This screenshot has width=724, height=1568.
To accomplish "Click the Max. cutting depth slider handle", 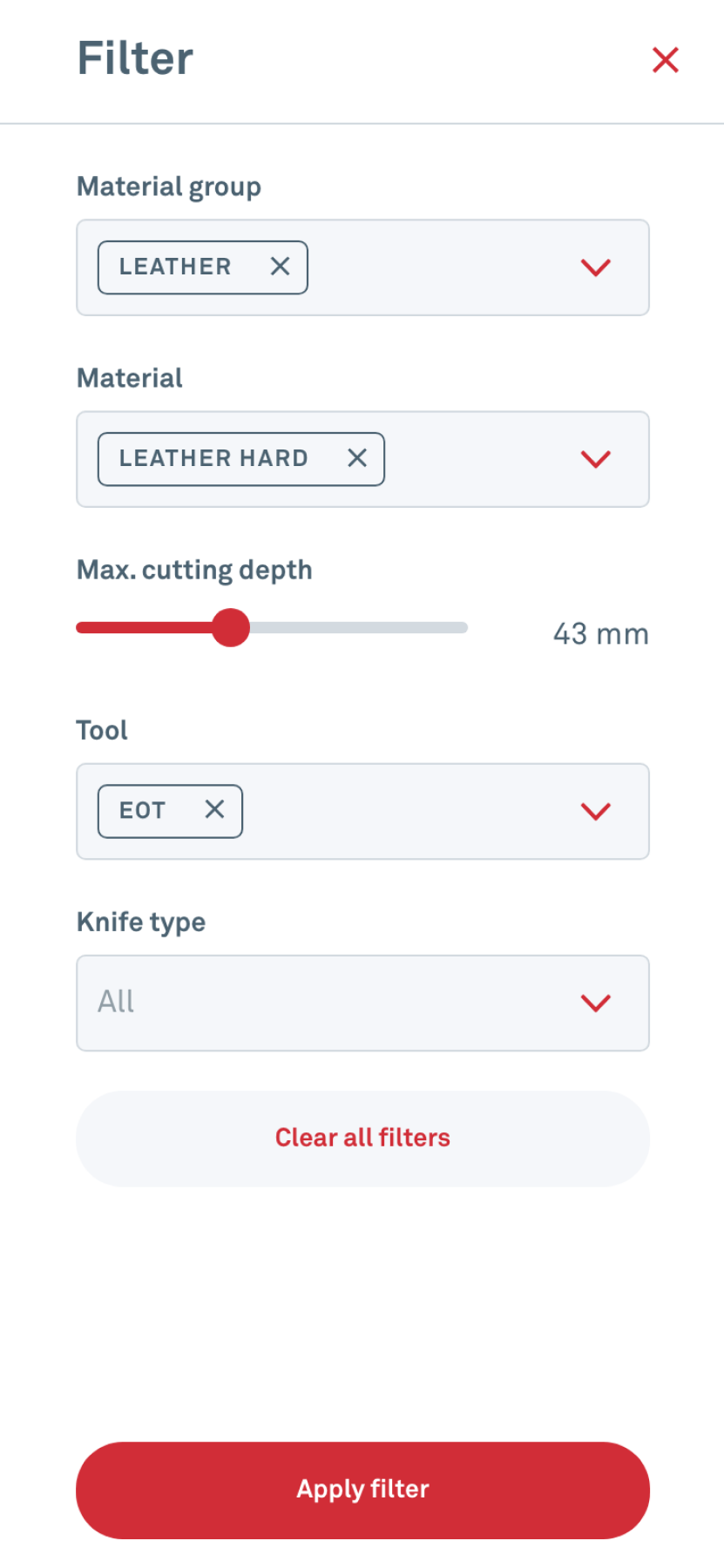I will point(231,627).
